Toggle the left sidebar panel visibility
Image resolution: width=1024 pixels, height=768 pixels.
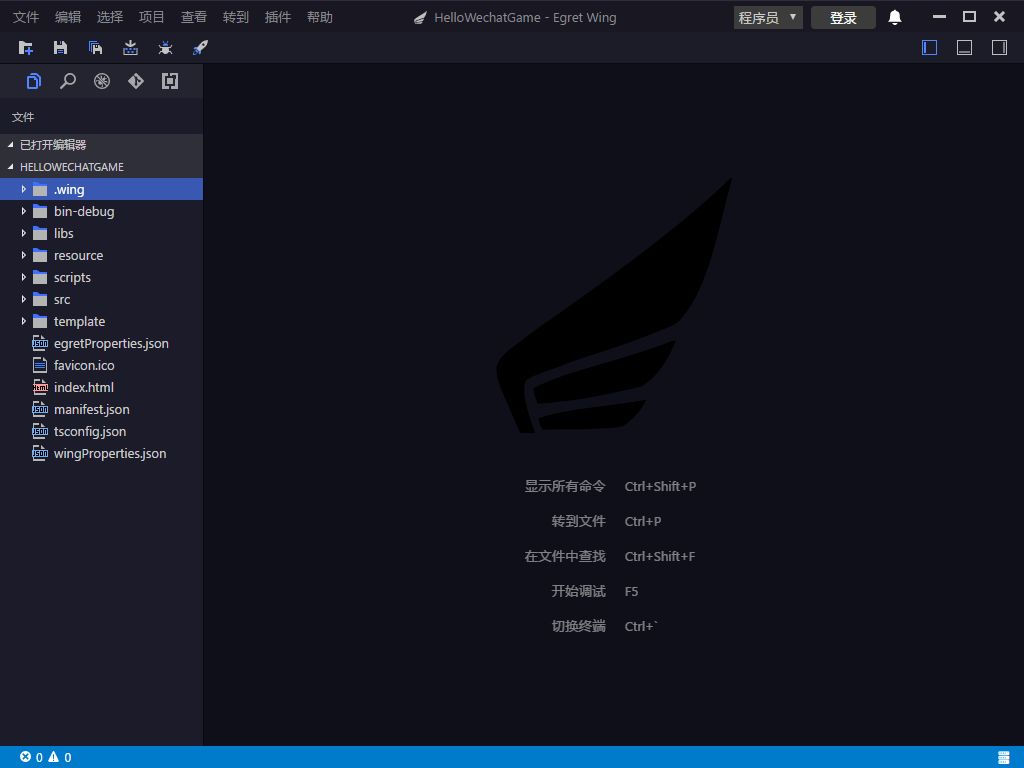[929, 48]
